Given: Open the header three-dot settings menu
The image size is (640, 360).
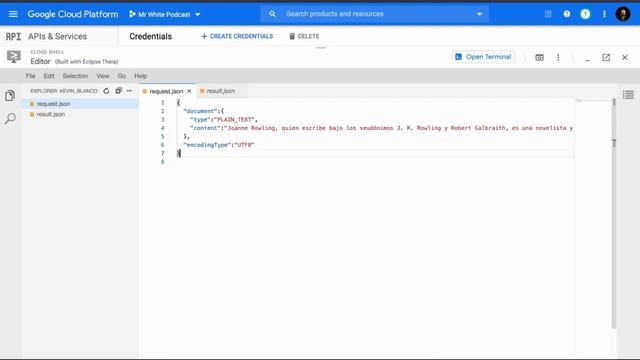Looking at the screenshot, I should (604, 14).
